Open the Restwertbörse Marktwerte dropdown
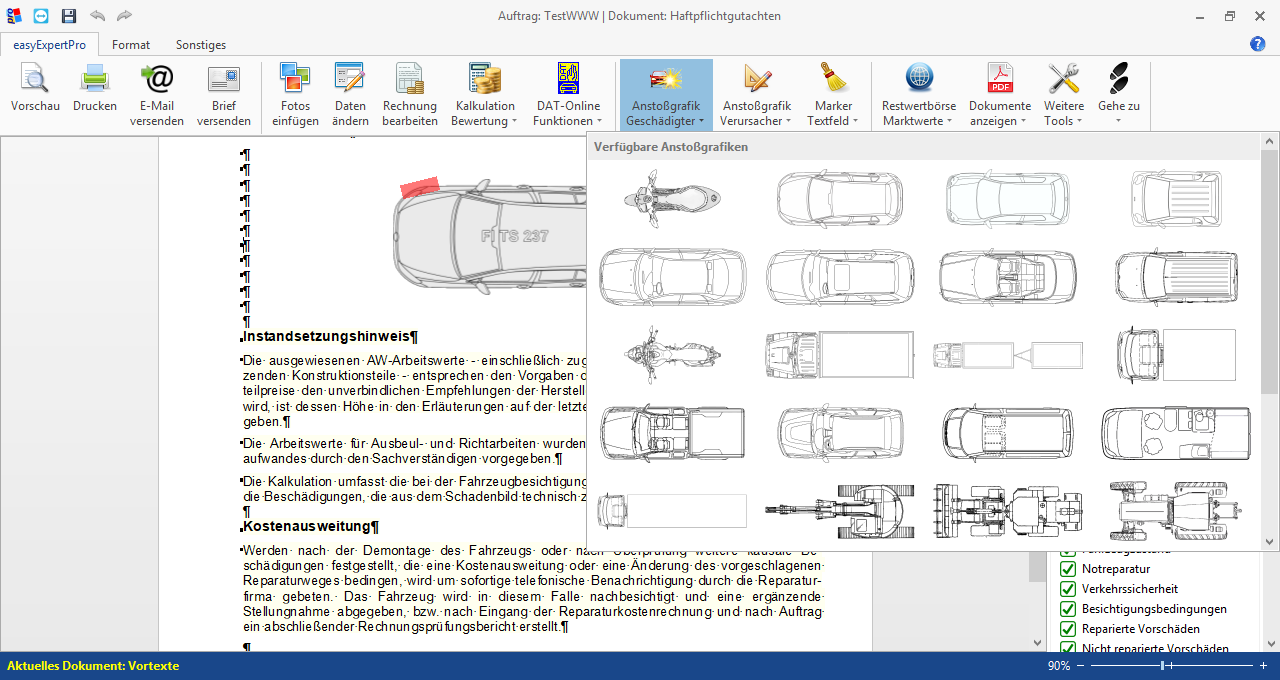The image size is (1280, 680). [919, 95]
